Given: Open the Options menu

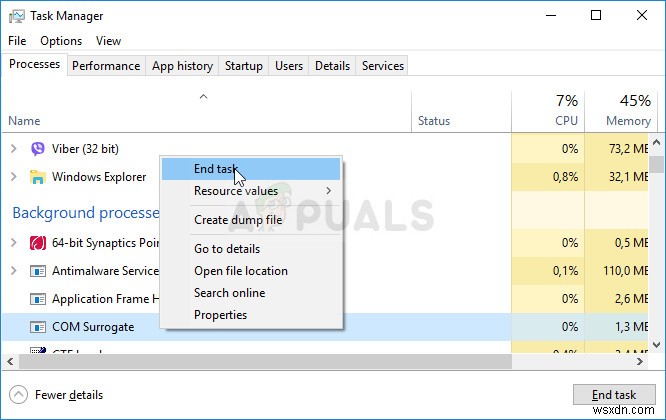Looking at the screenshot, I should pos(61,41).
